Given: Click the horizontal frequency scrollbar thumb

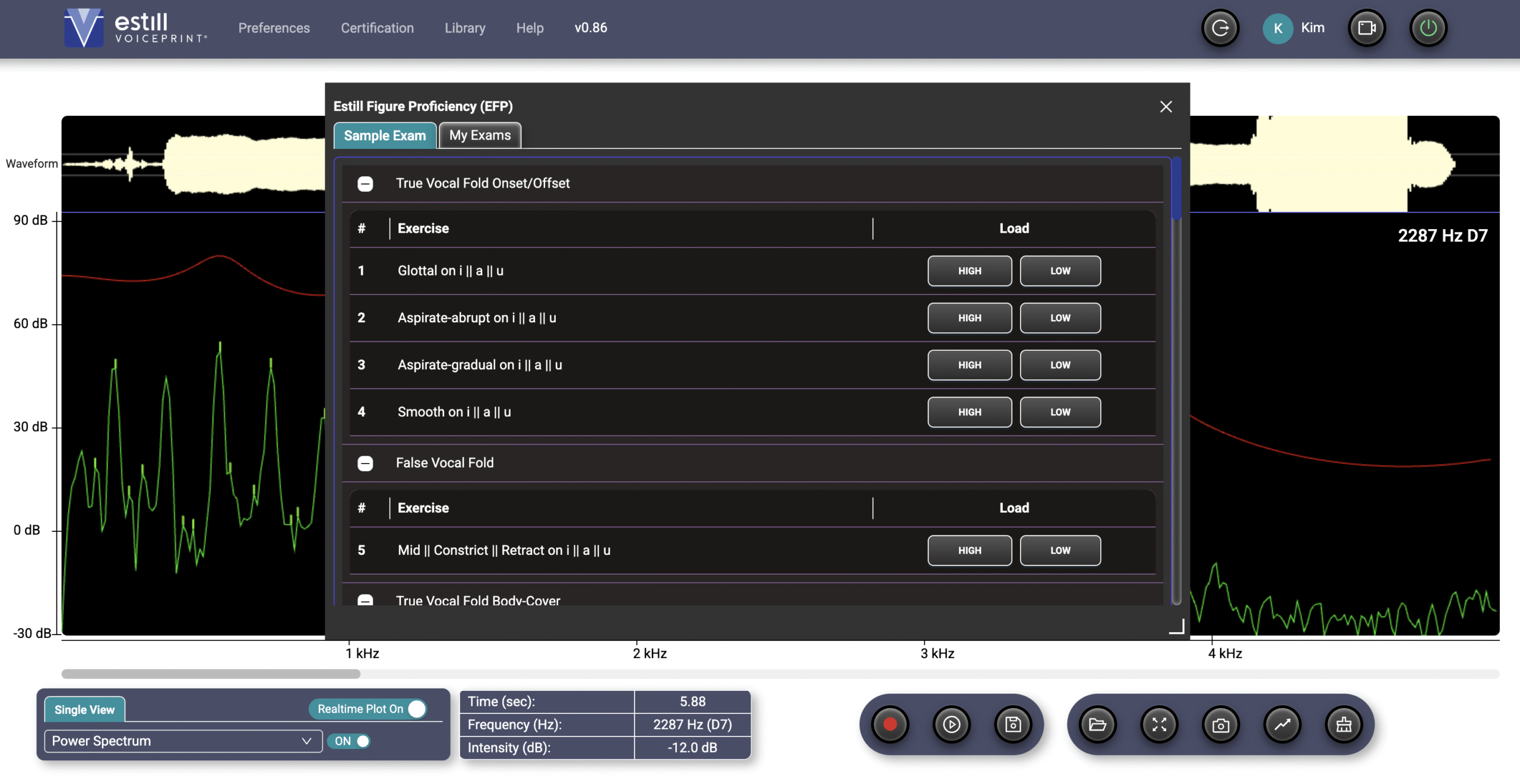Looking at the screenshot, I should [211, 674].
